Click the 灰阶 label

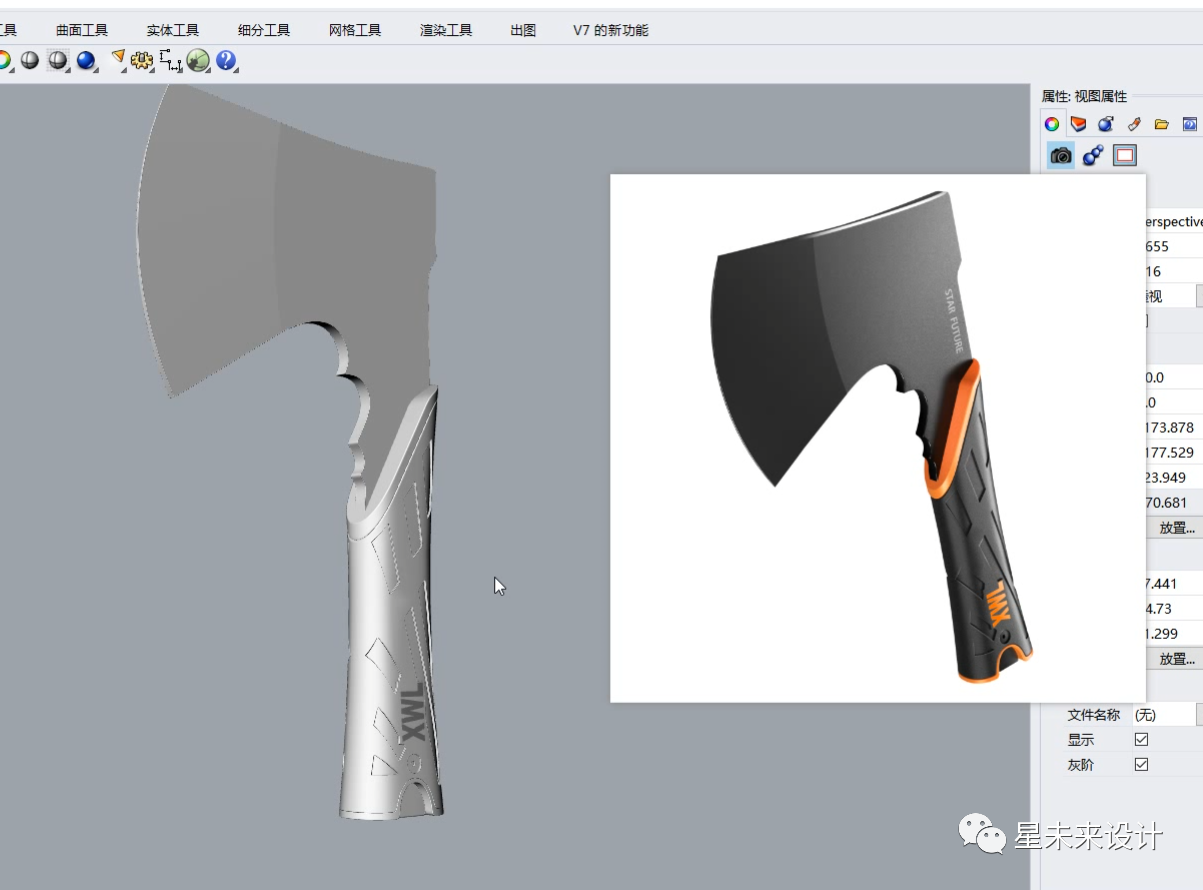1081,765
